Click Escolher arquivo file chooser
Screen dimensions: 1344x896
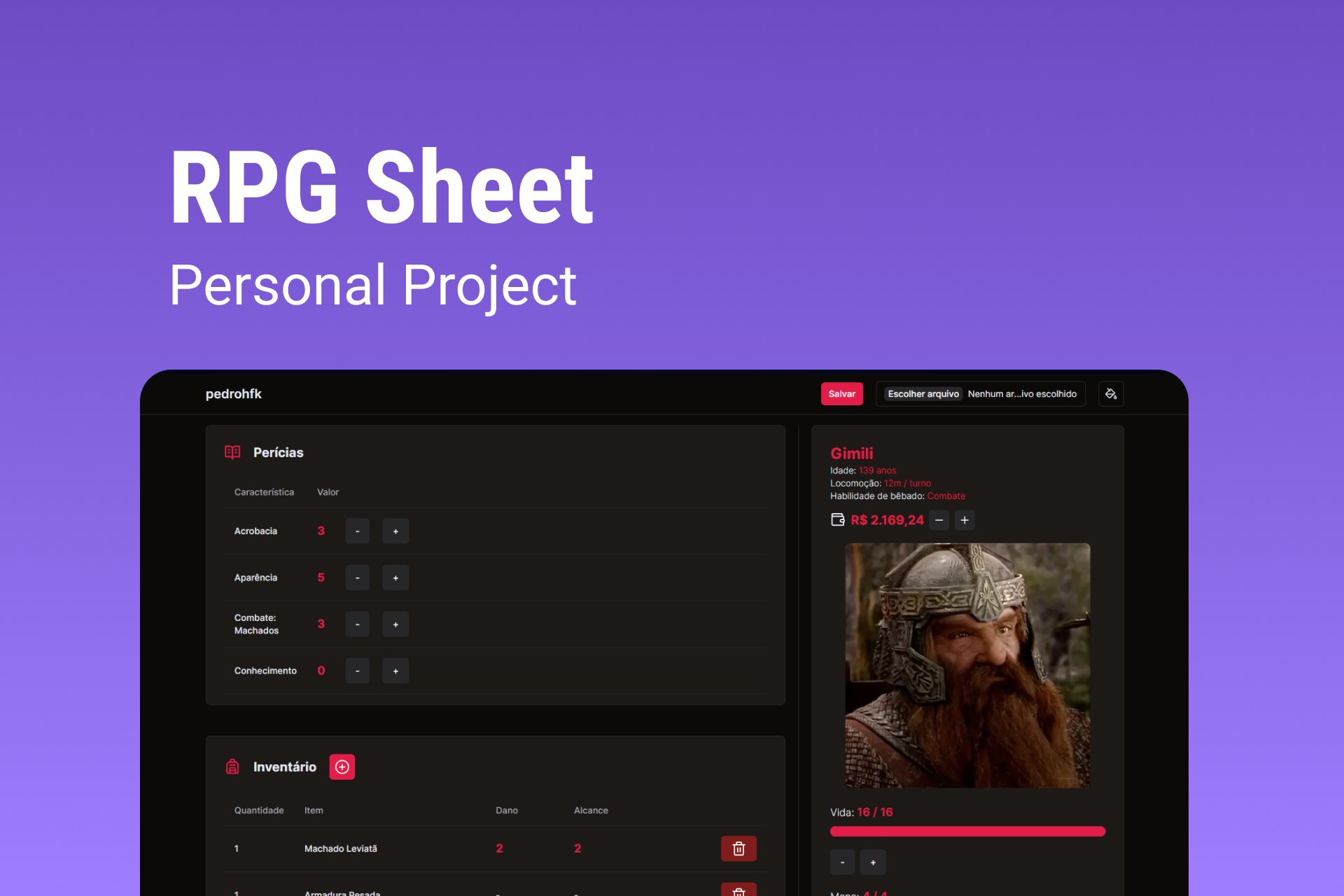click(x=923, y=394)
